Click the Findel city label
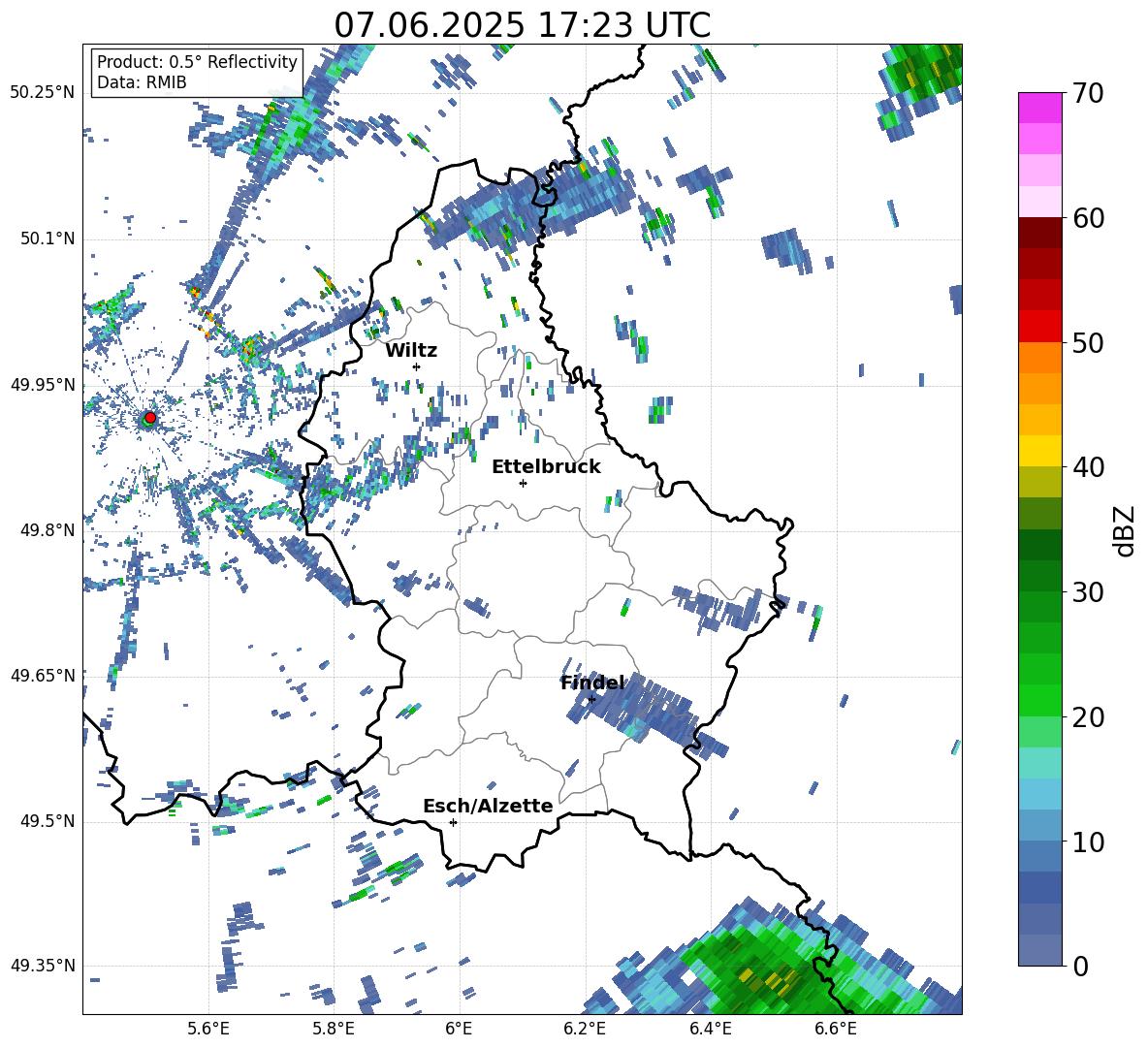The width and height of the screenshot is (1148, 1048). (x=592, y=683)
